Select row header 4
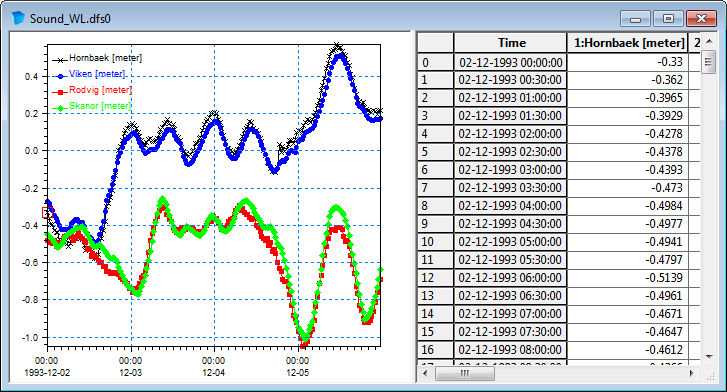The image size is (727, 392). [x=435, y=134]
